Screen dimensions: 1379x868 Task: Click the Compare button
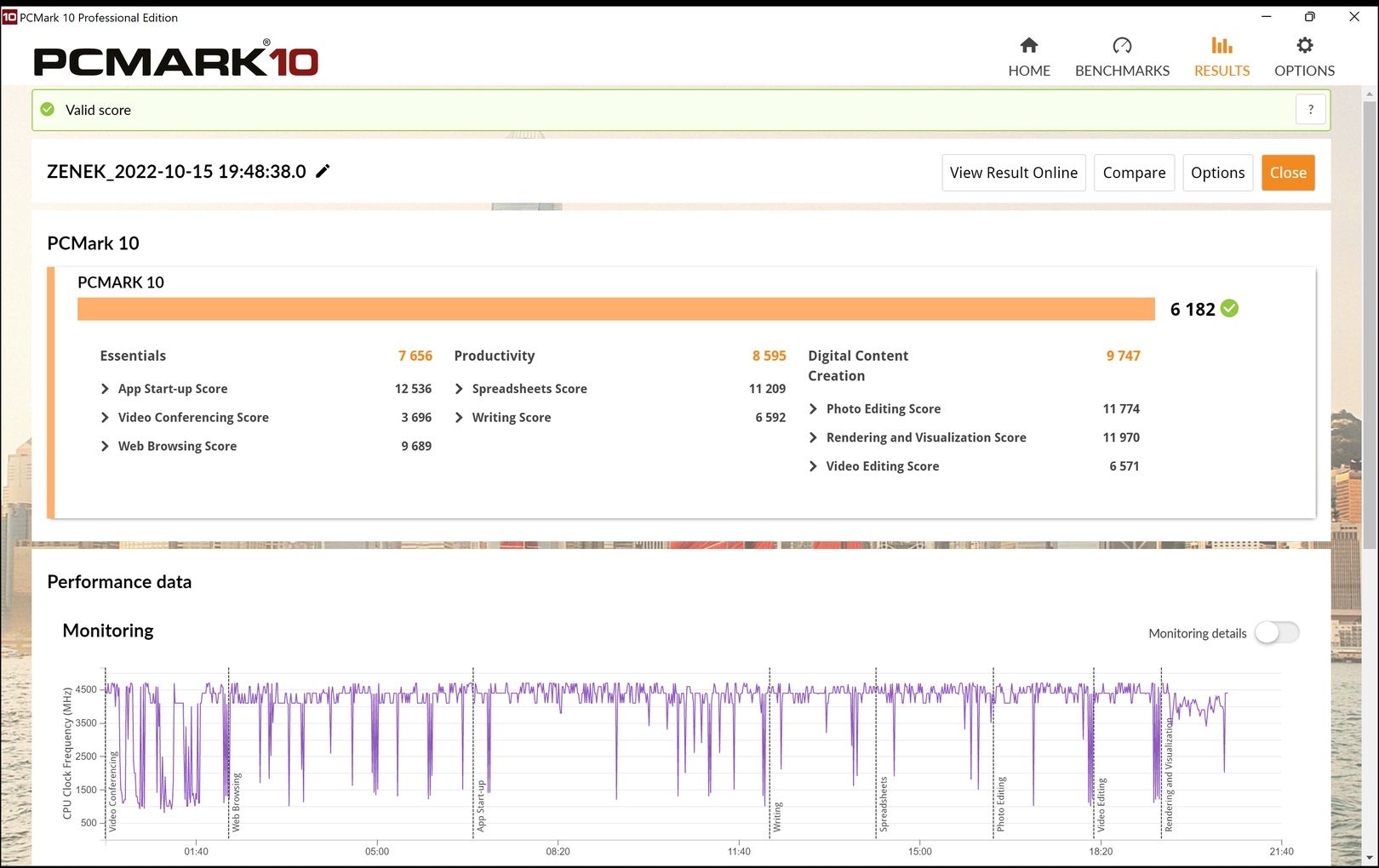(1135, 173)
